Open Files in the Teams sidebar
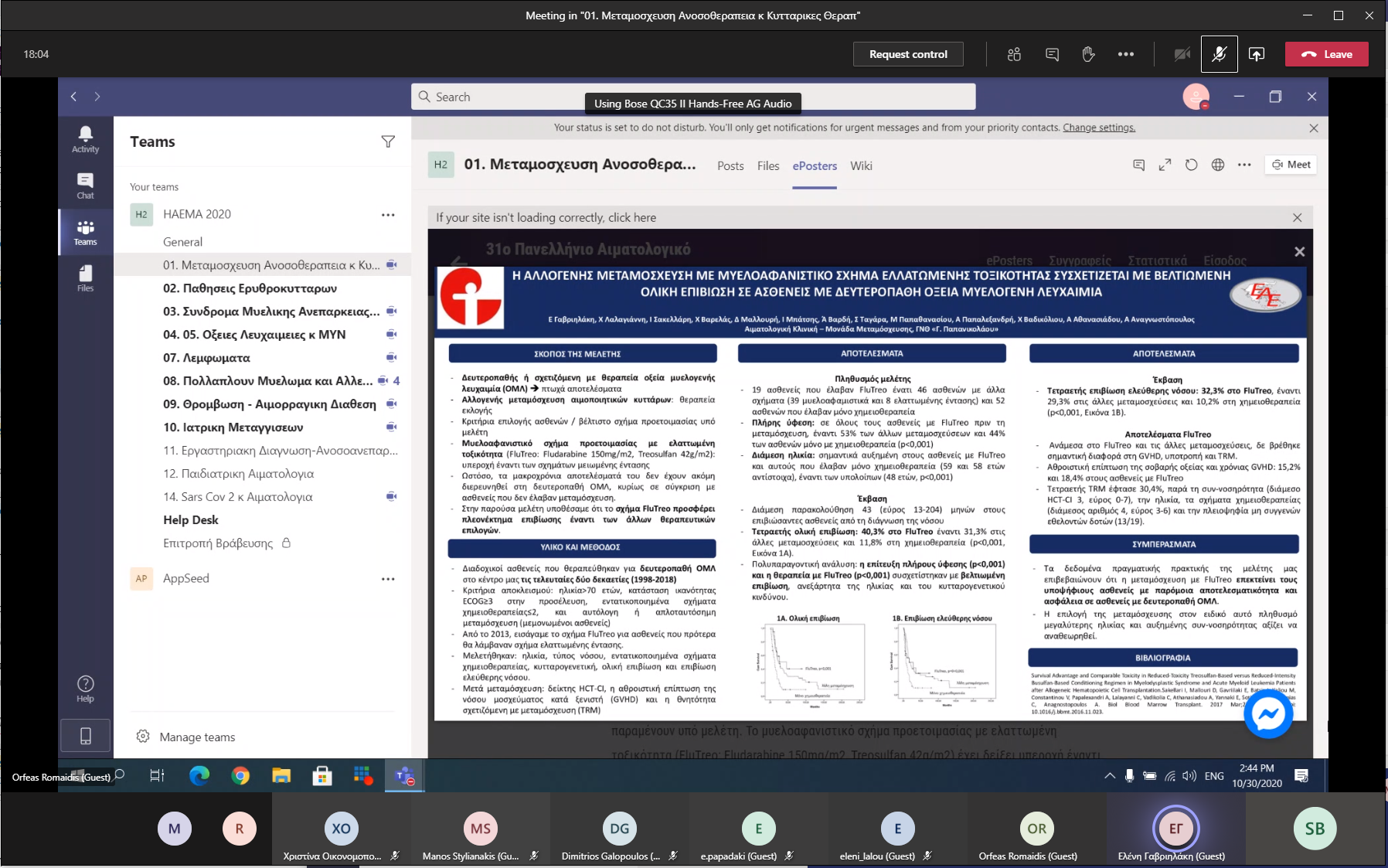The height and width of the screenshot is (868, 1388). (x=85, y=278)
